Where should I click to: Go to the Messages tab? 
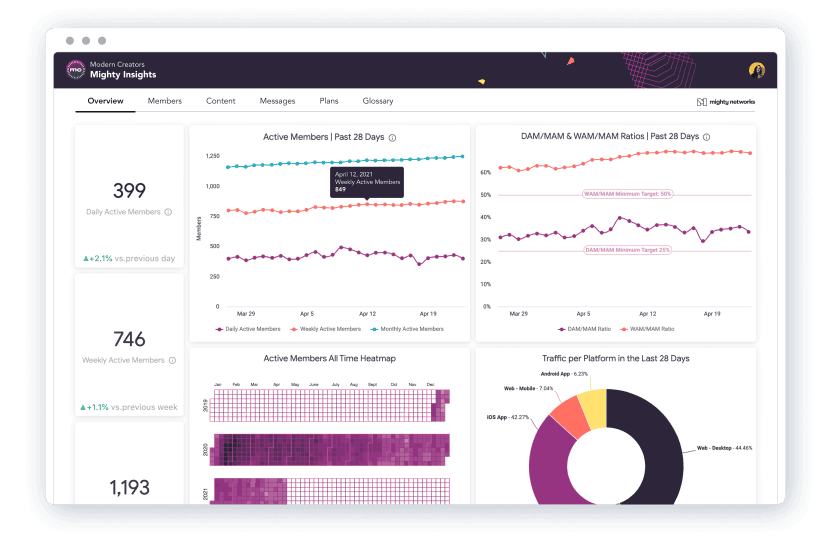point(277,101)
